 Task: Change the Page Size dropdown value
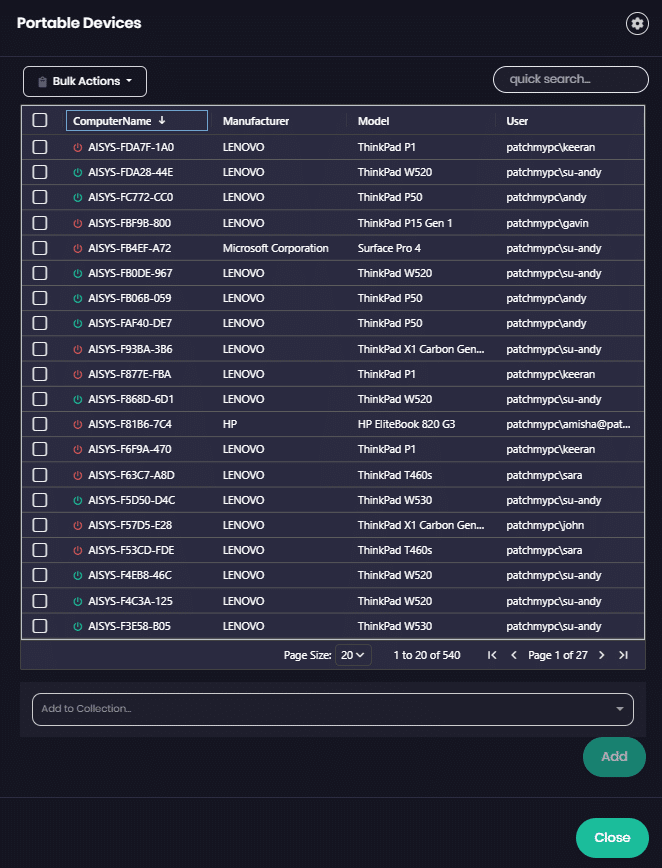(x=353, y=655)
